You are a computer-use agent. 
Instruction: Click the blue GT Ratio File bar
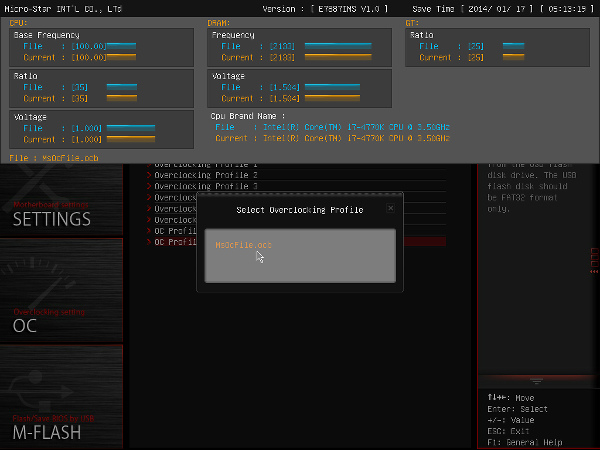(514, 46)
